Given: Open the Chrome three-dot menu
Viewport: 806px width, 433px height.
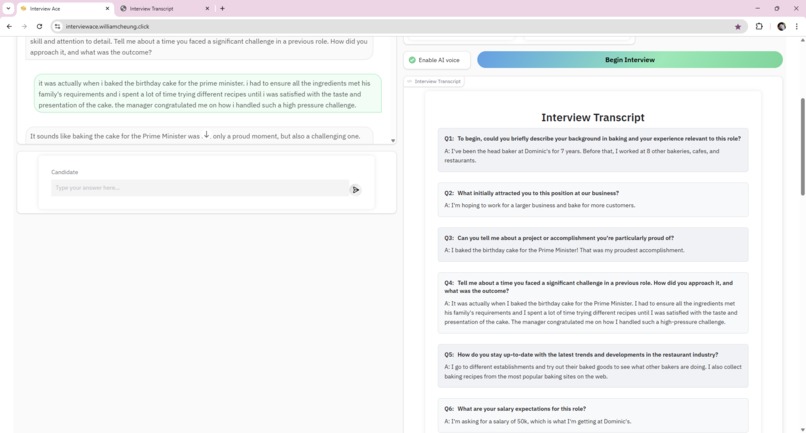Looking at the screenshot, I should pos(797,26).
